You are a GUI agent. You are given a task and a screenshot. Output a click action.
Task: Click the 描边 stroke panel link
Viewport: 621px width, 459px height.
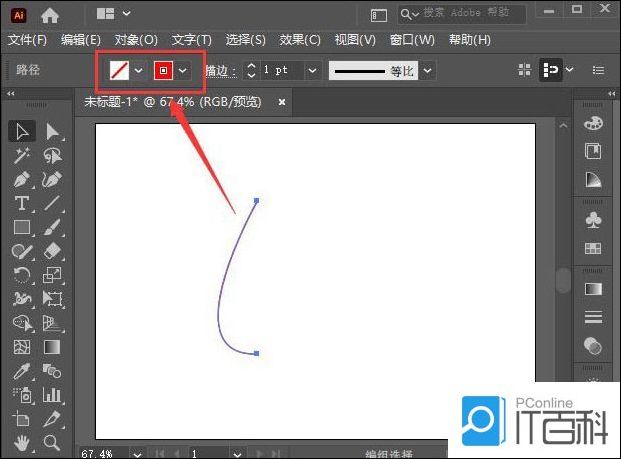point(220,71)
